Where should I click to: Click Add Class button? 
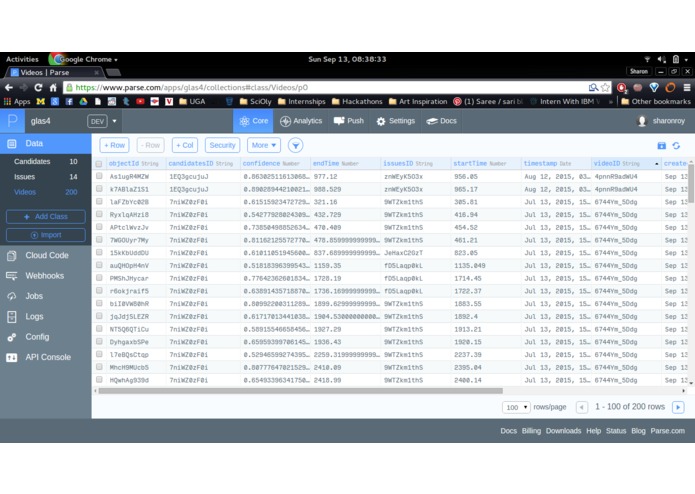(x=46, y=217)
